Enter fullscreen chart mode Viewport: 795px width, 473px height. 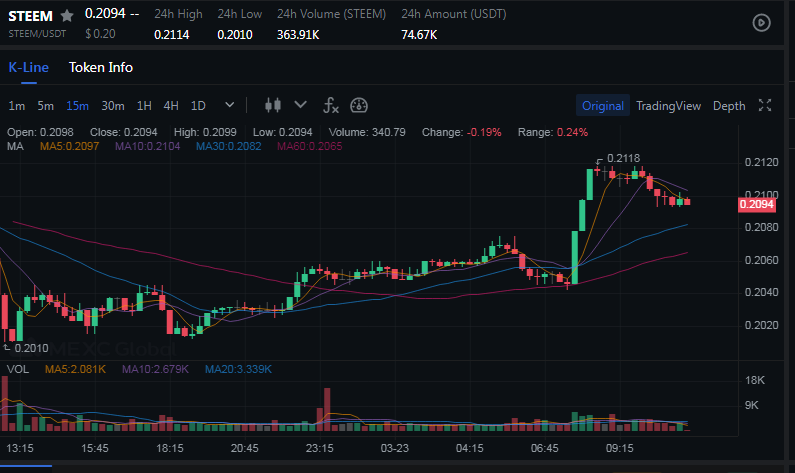tap(765, 105)
